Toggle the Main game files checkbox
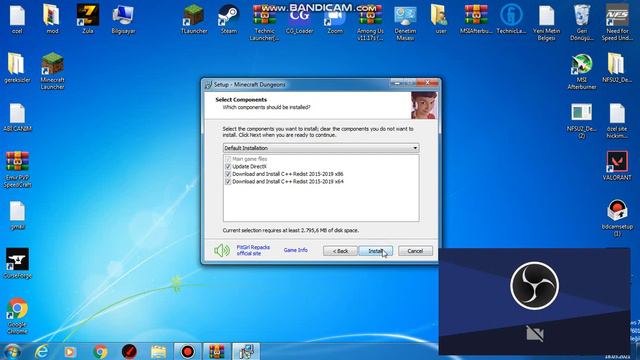Viewport: 640px width, 360px height. click(x=228, y=159)
